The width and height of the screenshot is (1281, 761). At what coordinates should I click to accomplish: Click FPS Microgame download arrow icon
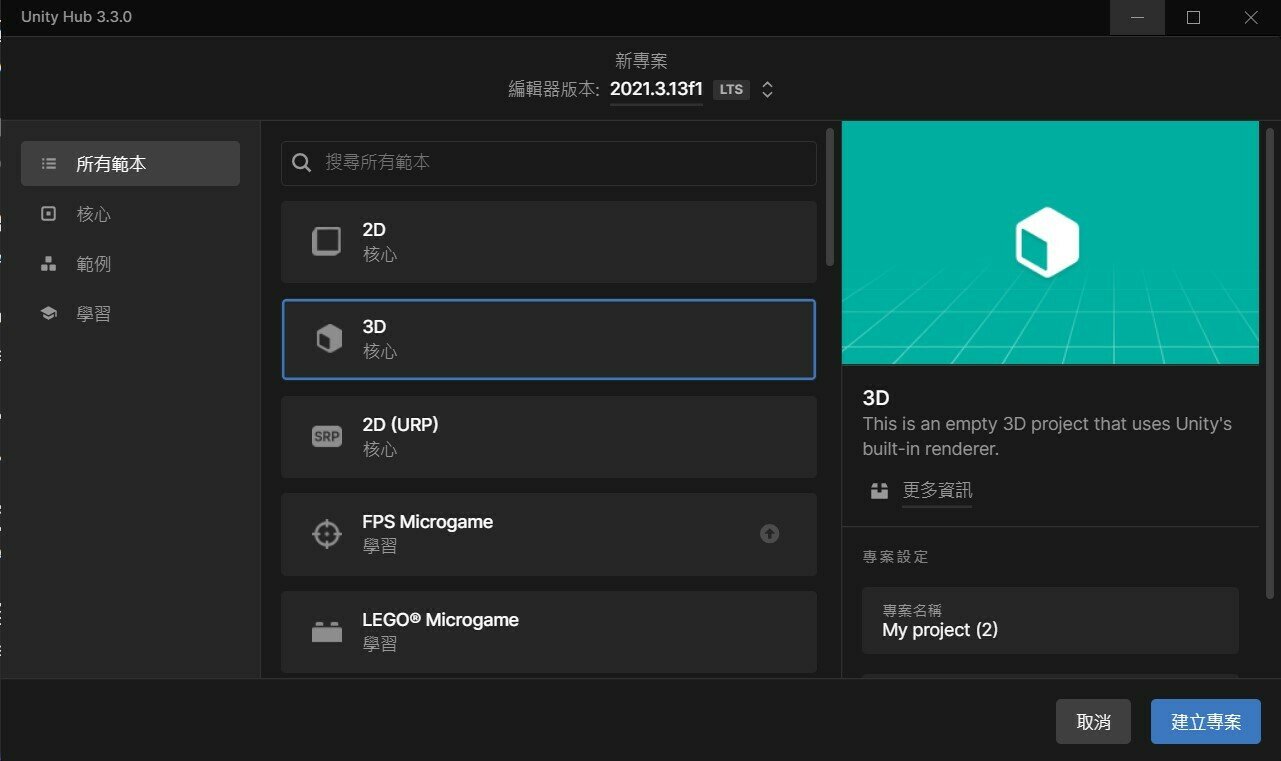point(769,534)
